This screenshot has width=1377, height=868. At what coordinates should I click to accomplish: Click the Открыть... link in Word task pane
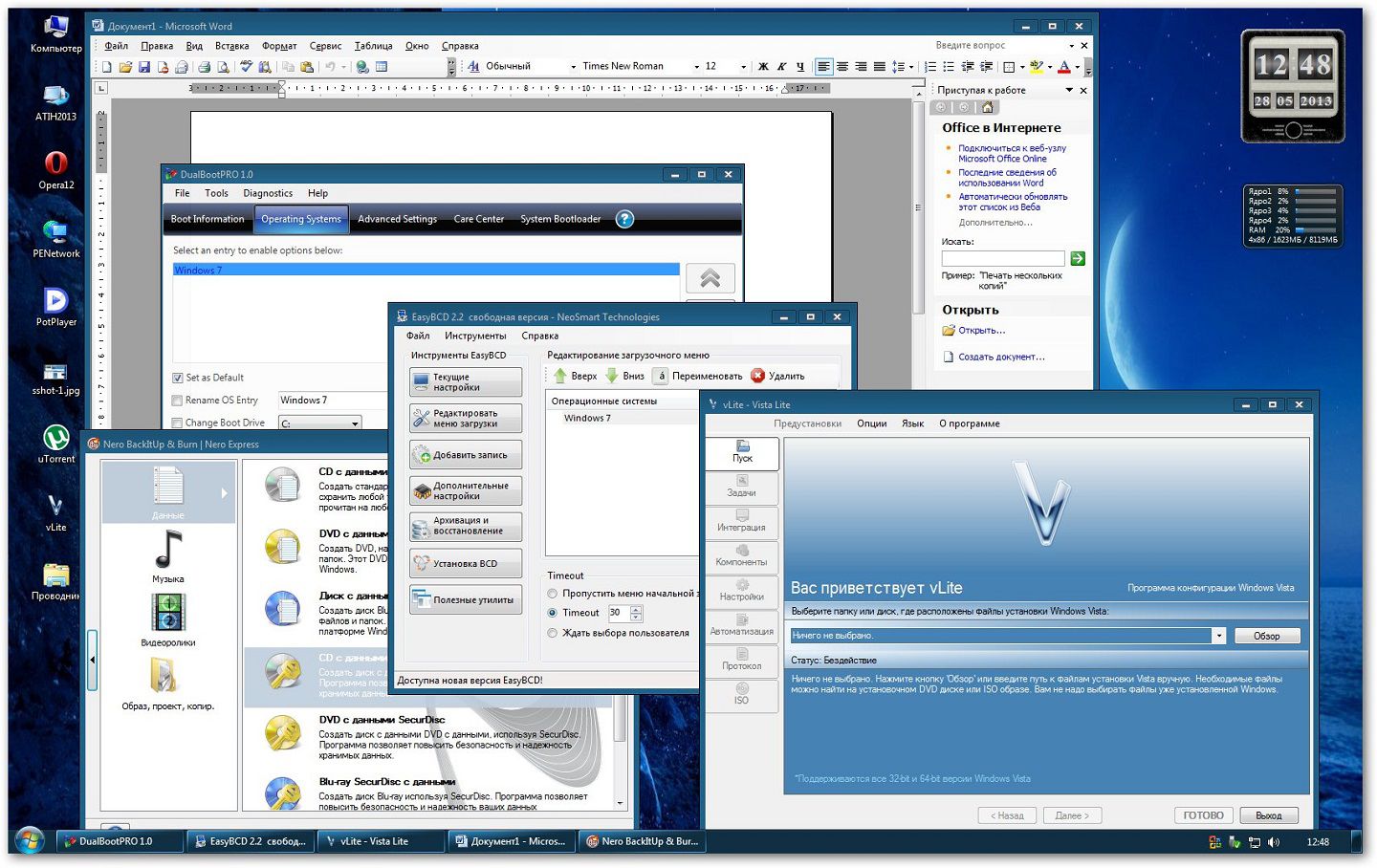pyautogui.click(x=982, y=331)
